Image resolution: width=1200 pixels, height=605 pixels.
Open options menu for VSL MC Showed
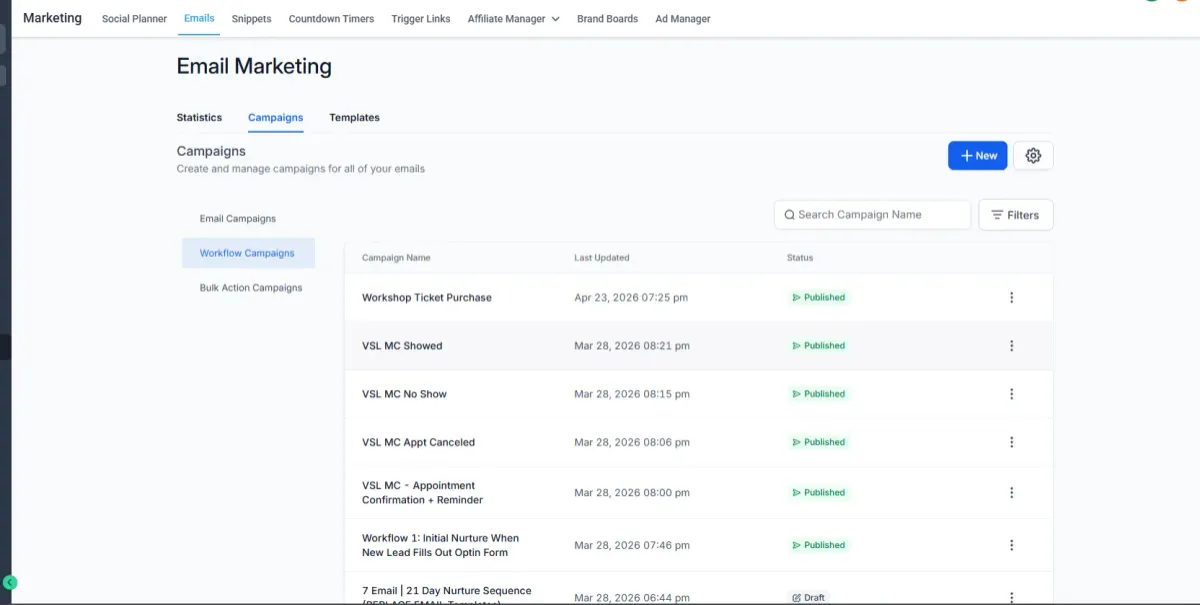pyautogui.click(x=1011, y=346)
